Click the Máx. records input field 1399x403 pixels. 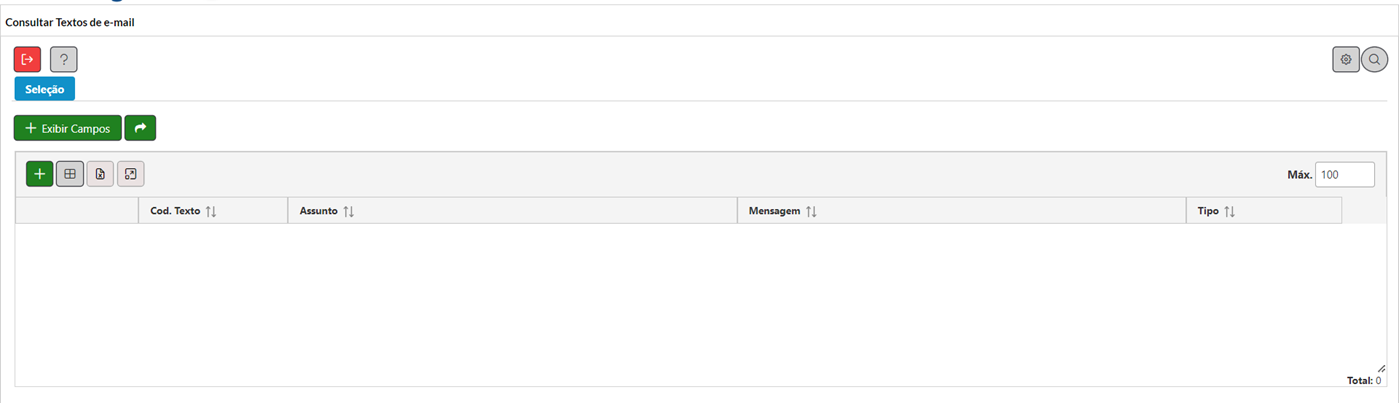tap(1345, 174)
